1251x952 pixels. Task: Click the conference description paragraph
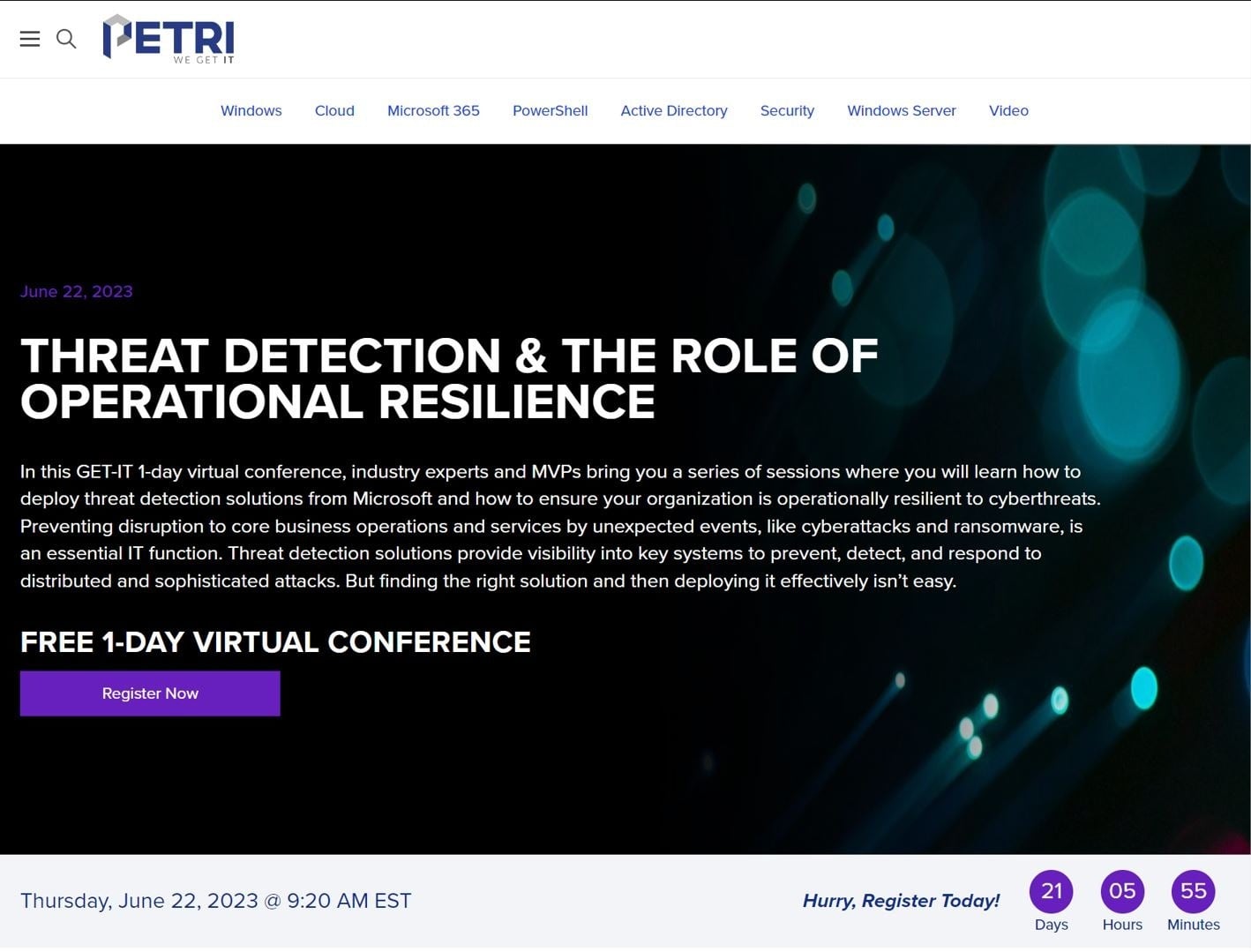tap(561, 526)
